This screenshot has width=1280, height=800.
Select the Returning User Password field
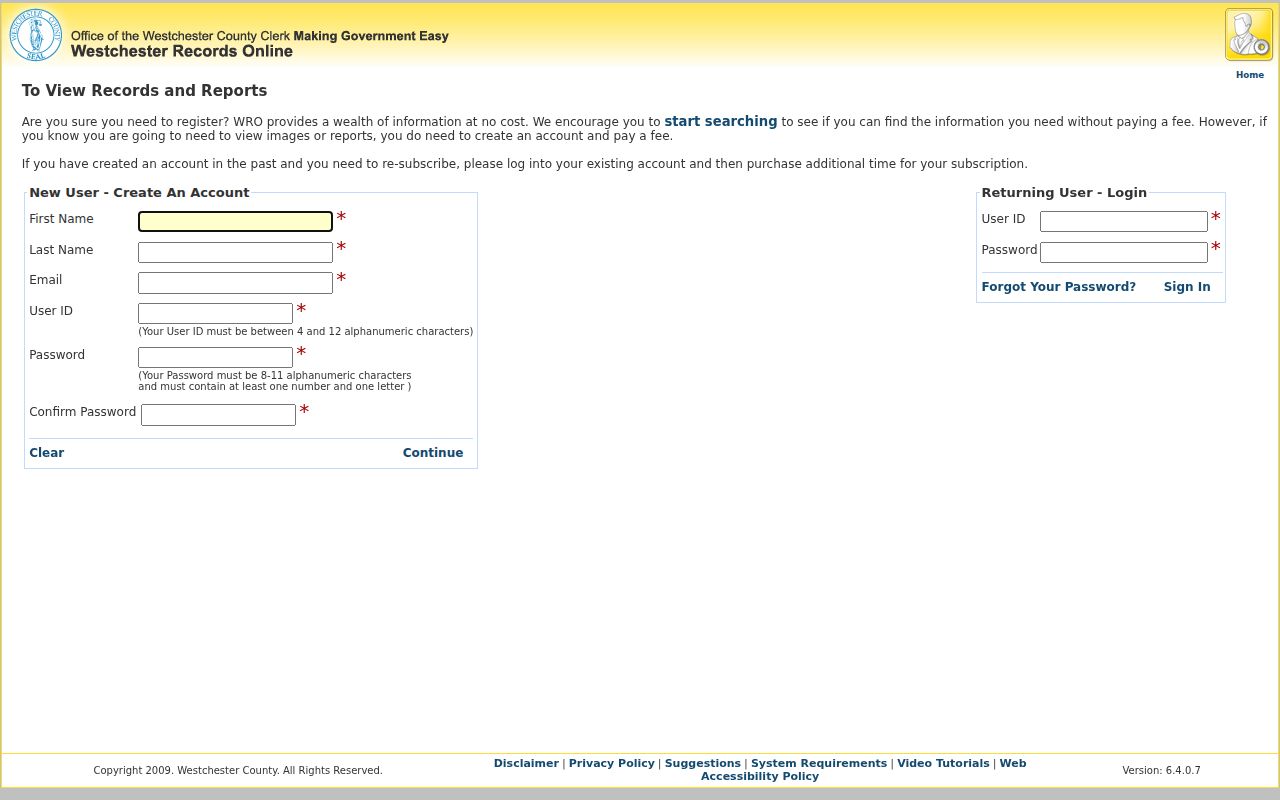1124,252
